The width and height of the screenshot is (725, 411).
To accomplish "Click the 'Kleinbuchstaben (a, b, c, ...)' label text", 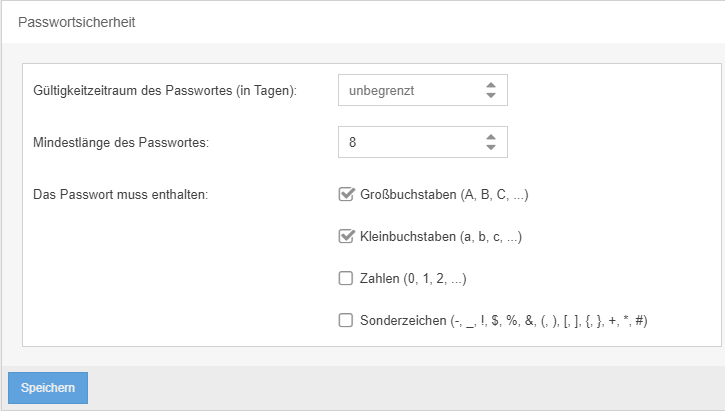I will 441,237.
